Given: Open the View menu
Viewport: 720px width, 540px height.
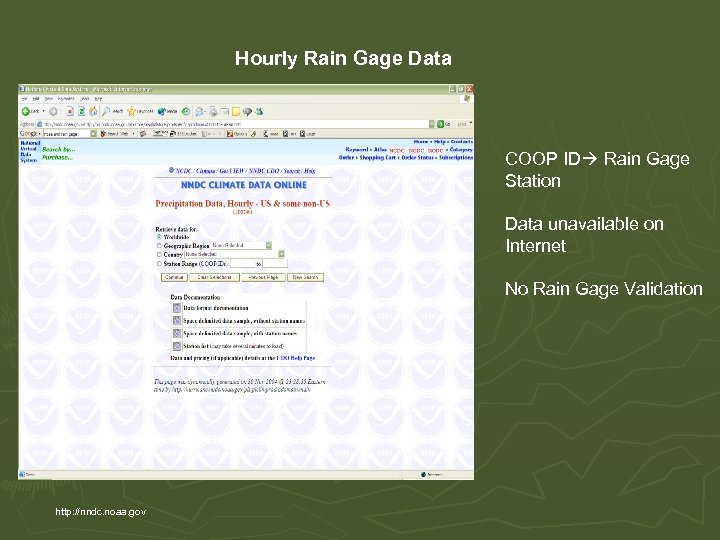Looking at the screenshot, I should pyautogui.click(x=49, y=99).
